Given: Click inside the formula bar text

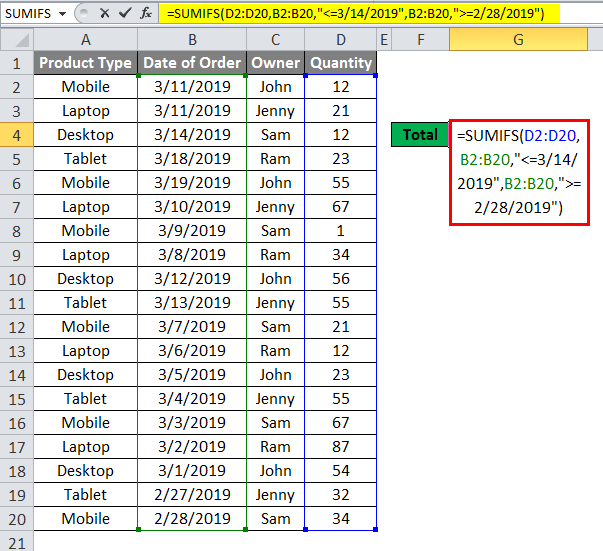Looking at the screenshot, I should pyautogui.click(x=356, y=14).
